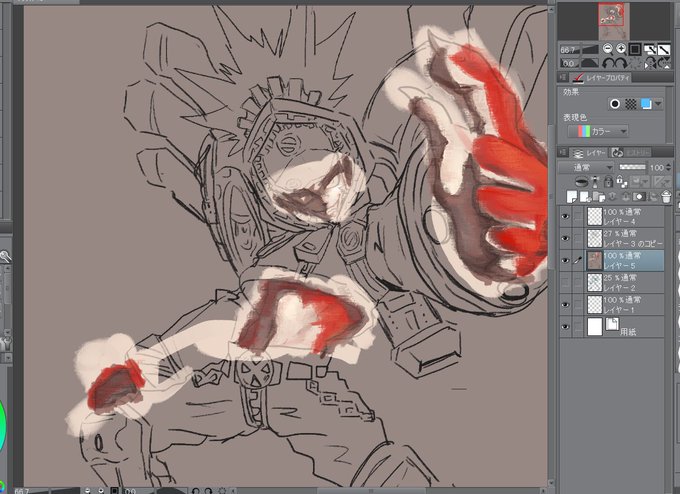Switch to レイヤープロパティ tab
The width and height of the screenshot is (680, 494).
click(602, 78)
